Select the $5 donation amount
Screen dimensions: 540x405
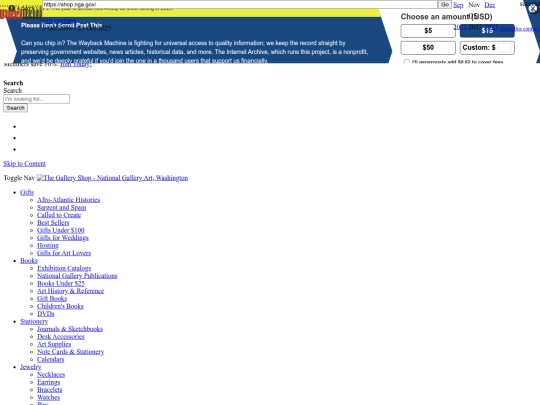[x=428, y=31]
